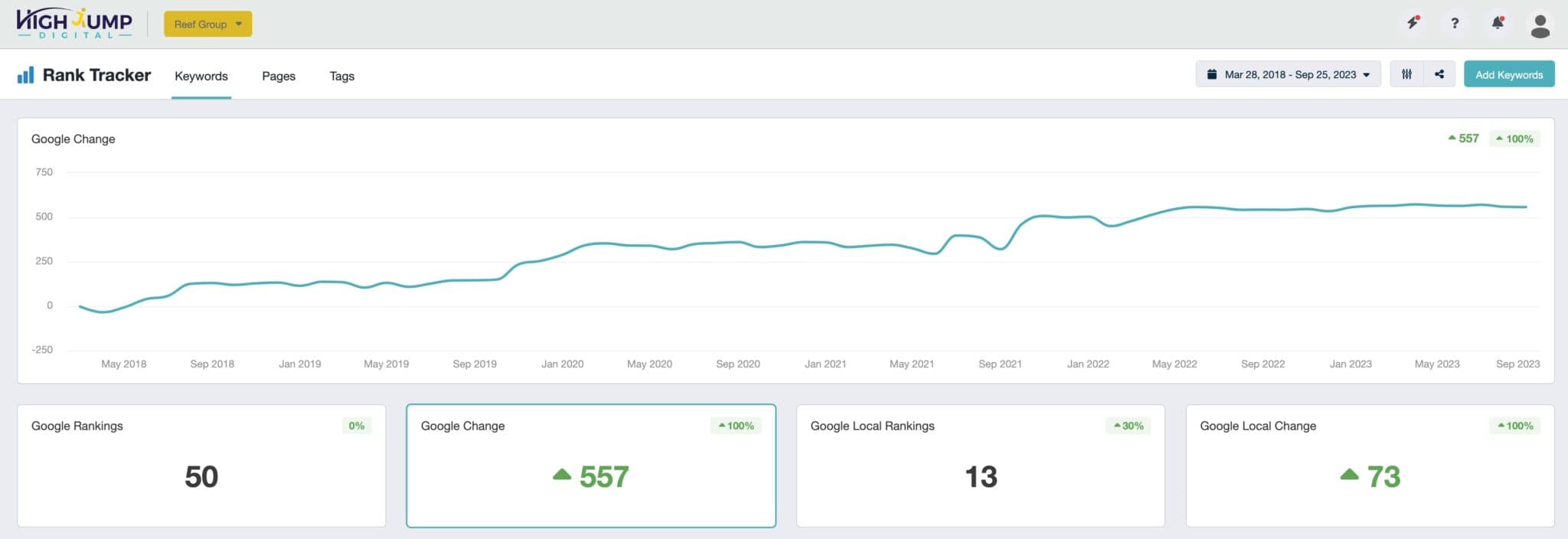Open the lightning bolt updates icon
Image resolution: width=1568 pixels, height=539 pixels.
point(1413,23)
